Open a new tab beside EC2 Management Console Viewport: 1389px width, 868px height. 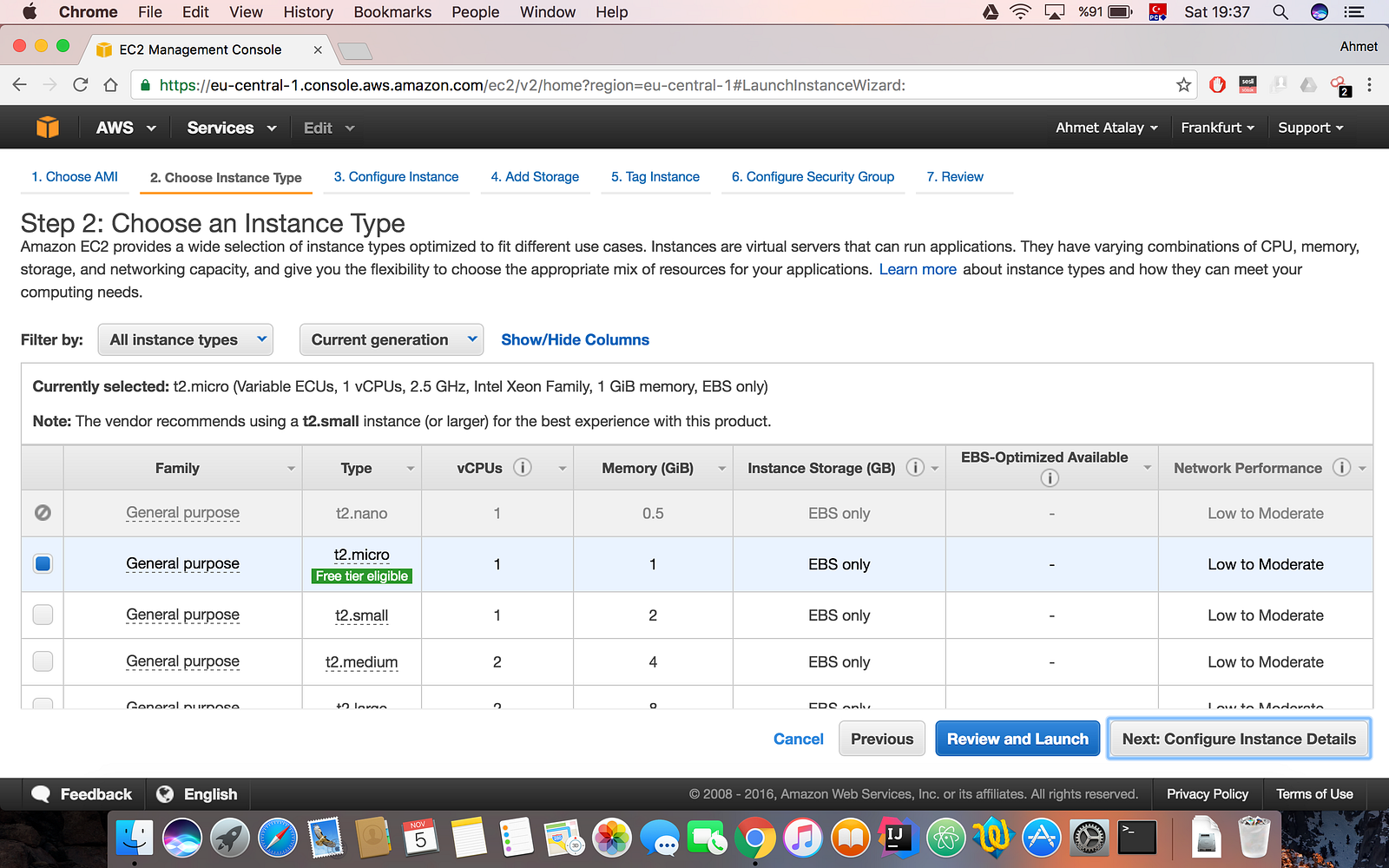click(x=354, y=51)
